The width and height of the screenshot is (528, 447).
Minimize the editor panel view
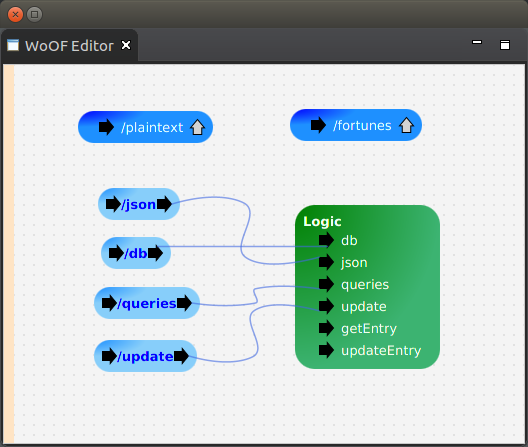pos(477,42)
